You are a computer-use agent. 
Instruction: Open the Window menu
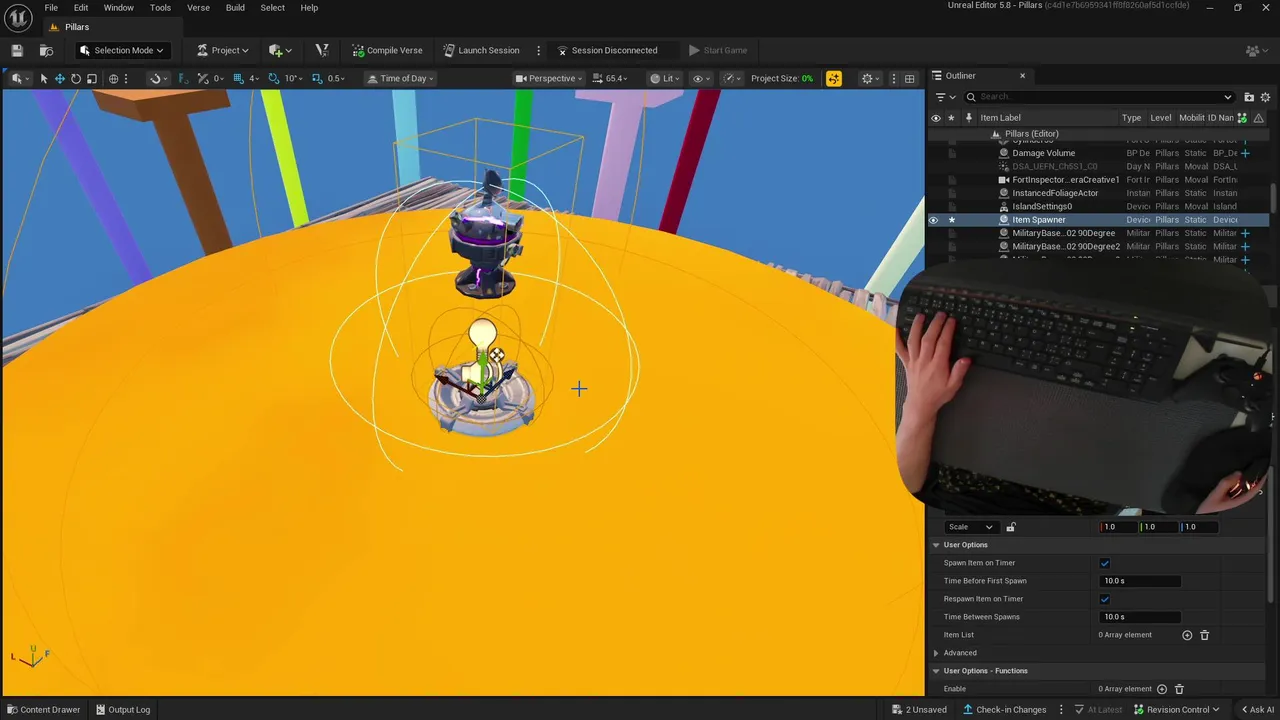point(119,7)
